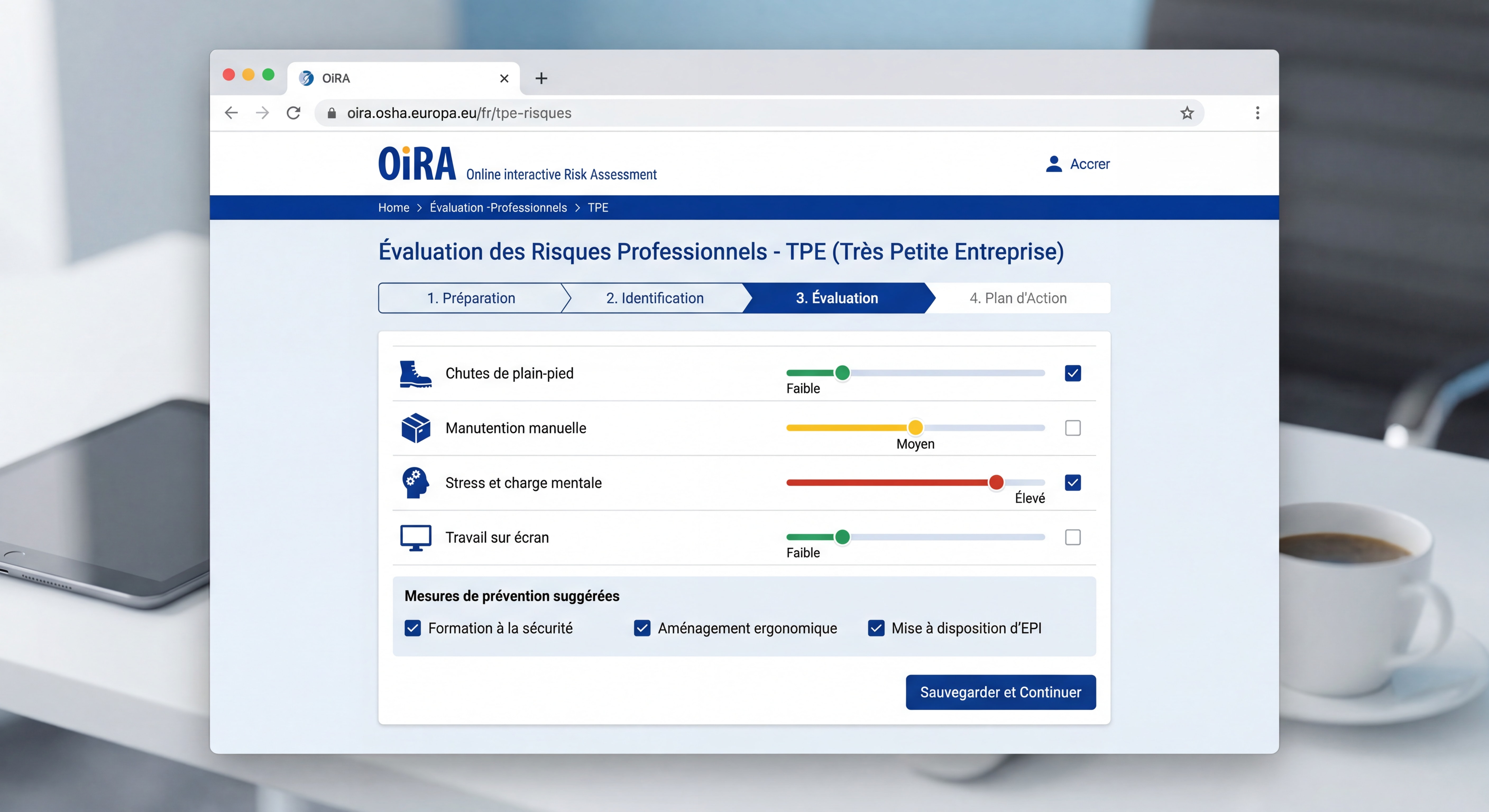
Task: Click the OiRA logo
Action: pyautogui.click(x=416, y=163)
